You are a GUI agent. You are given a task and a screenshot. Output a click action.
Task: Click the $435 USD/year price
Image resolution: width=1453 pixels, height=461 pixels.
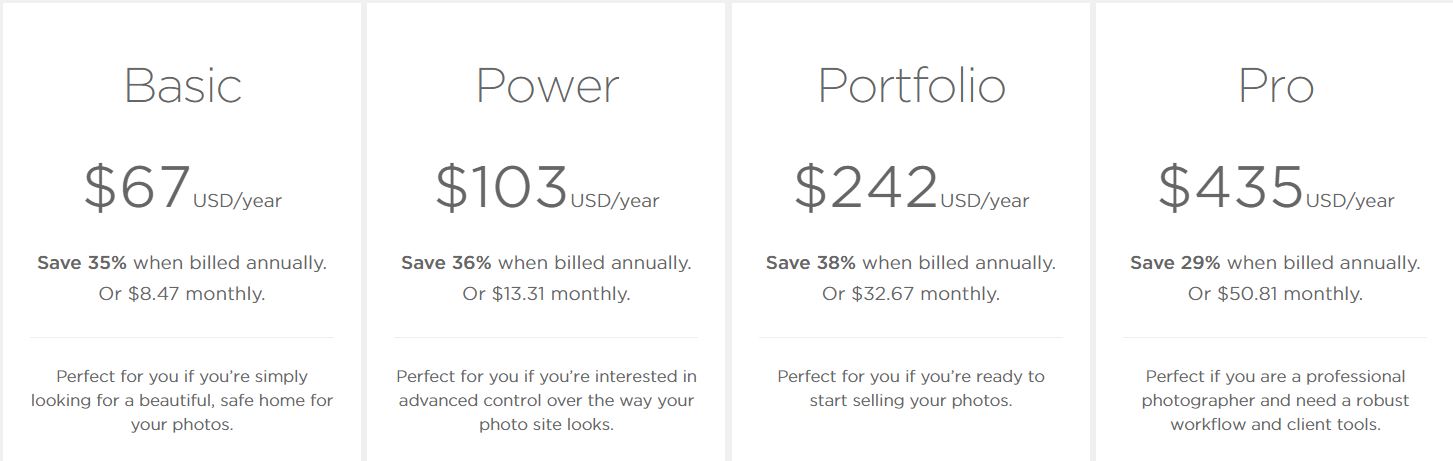(x=1275, y=188)
